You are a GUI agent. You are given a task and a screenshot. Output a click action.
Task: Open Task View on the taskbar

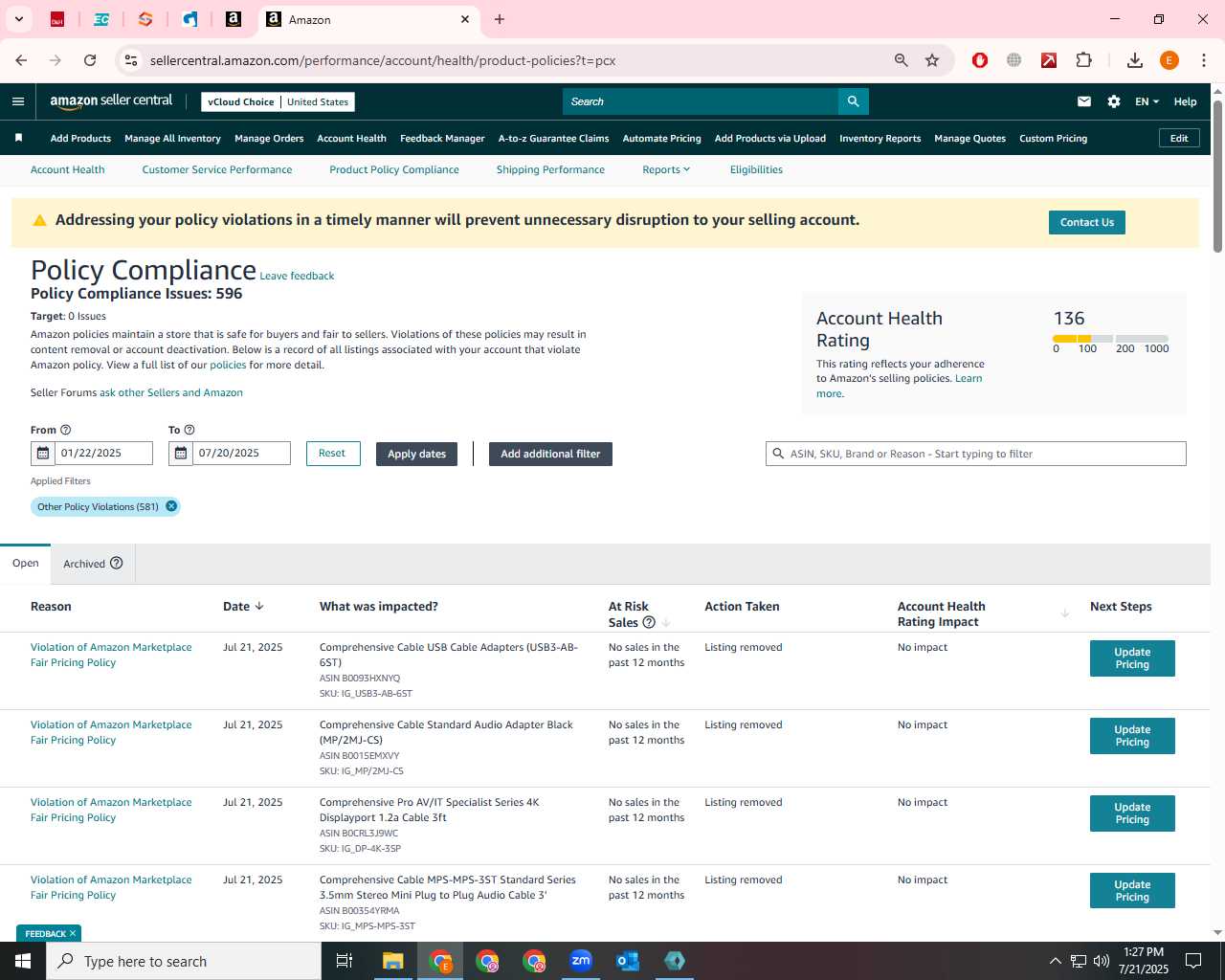pyautogui.click(x=345, y=961)
